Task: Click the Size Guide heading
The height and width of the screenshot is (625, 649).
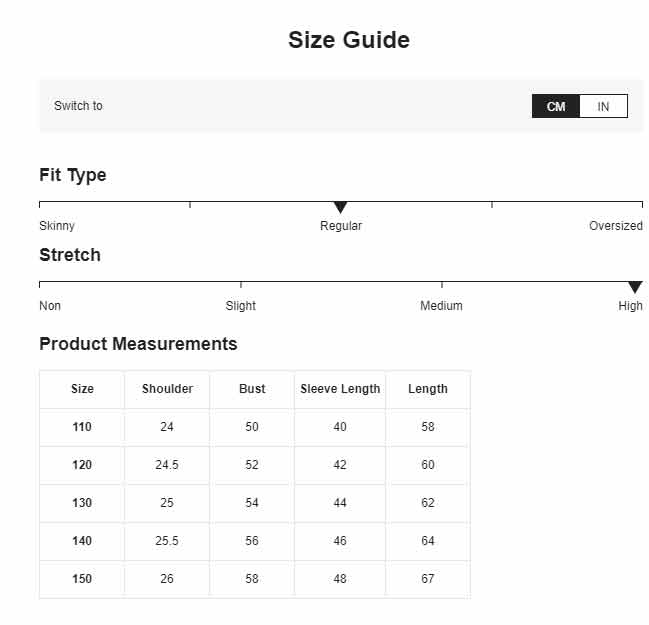Action: click(349, 40)
